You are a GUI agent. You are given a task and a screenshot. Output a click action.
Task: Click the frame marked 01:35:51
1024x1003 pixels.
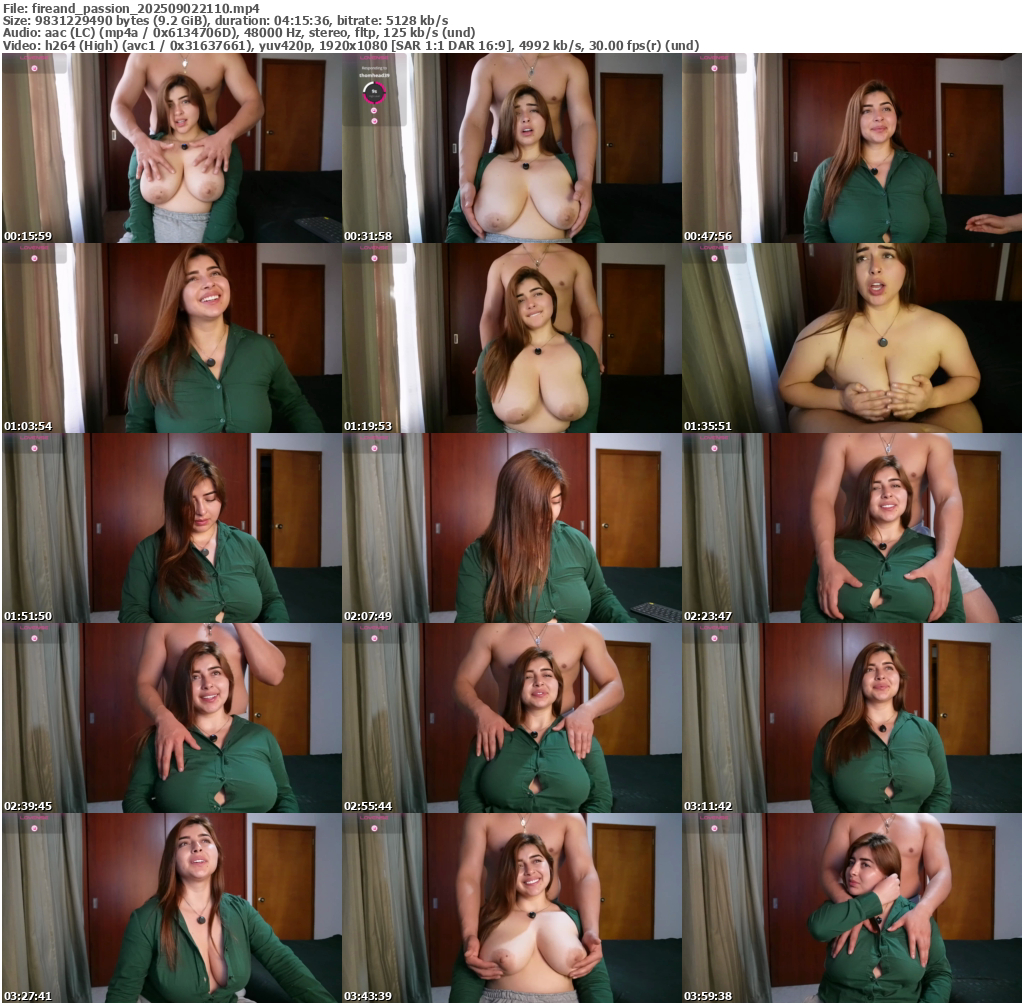coord(851,338)
